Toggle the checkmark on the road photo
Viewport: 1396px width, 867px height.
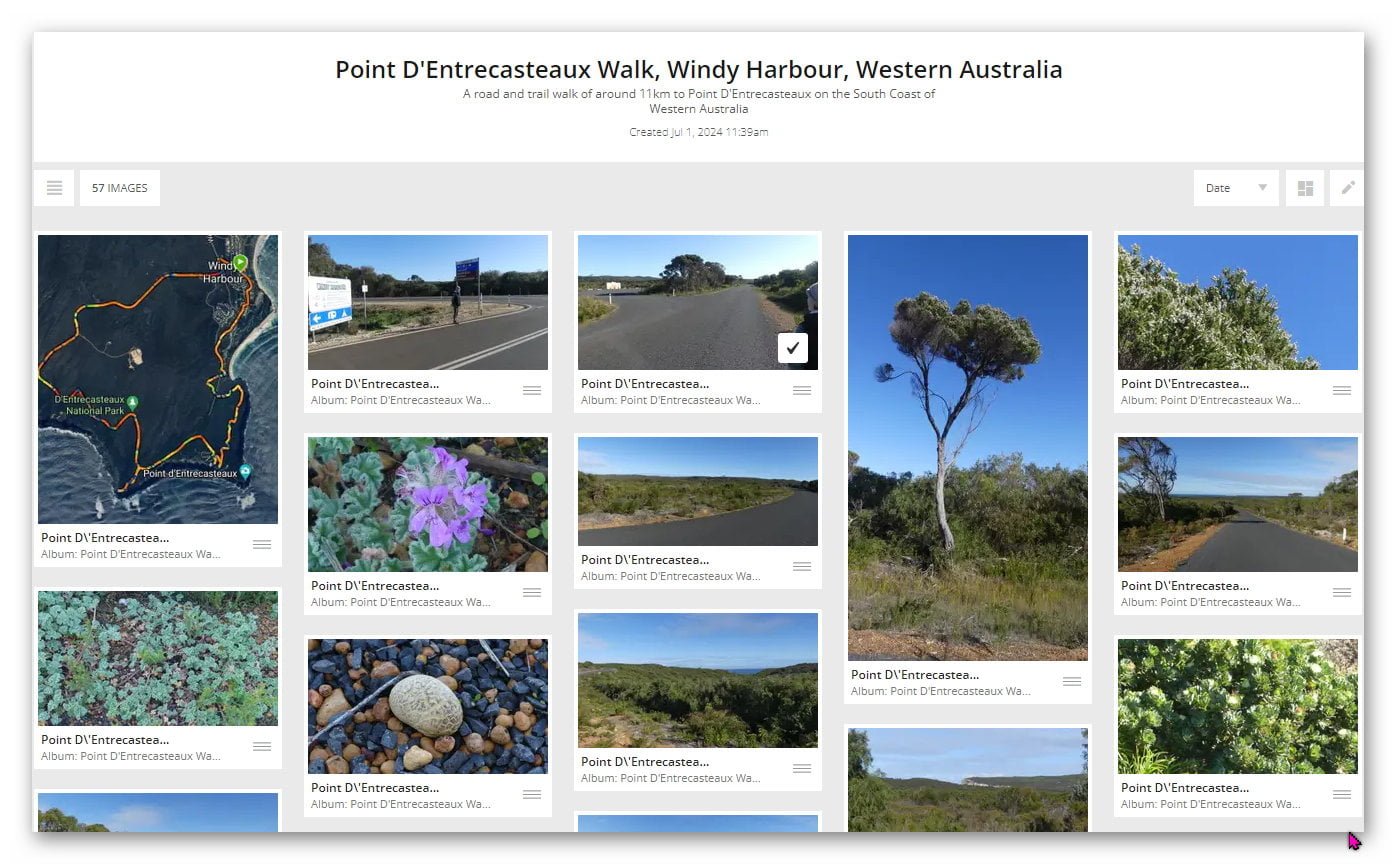[x=792, y=348]
